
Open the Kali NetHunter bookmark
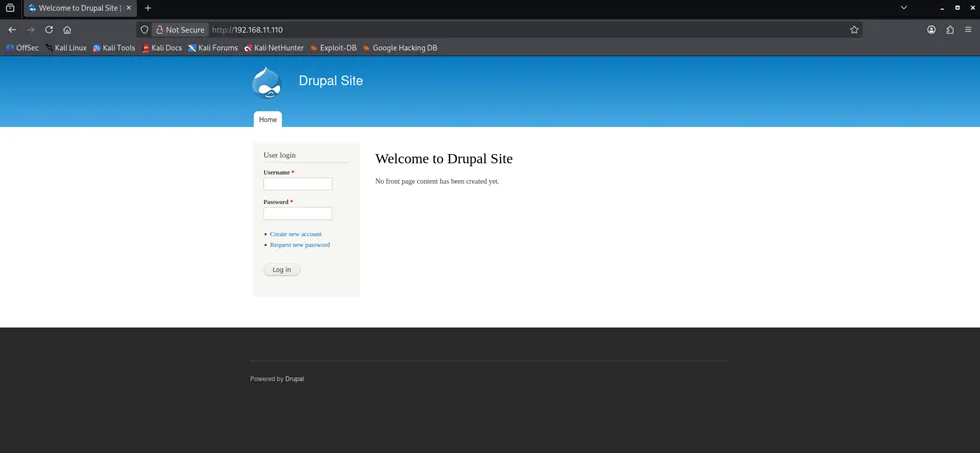coord(274,47)
